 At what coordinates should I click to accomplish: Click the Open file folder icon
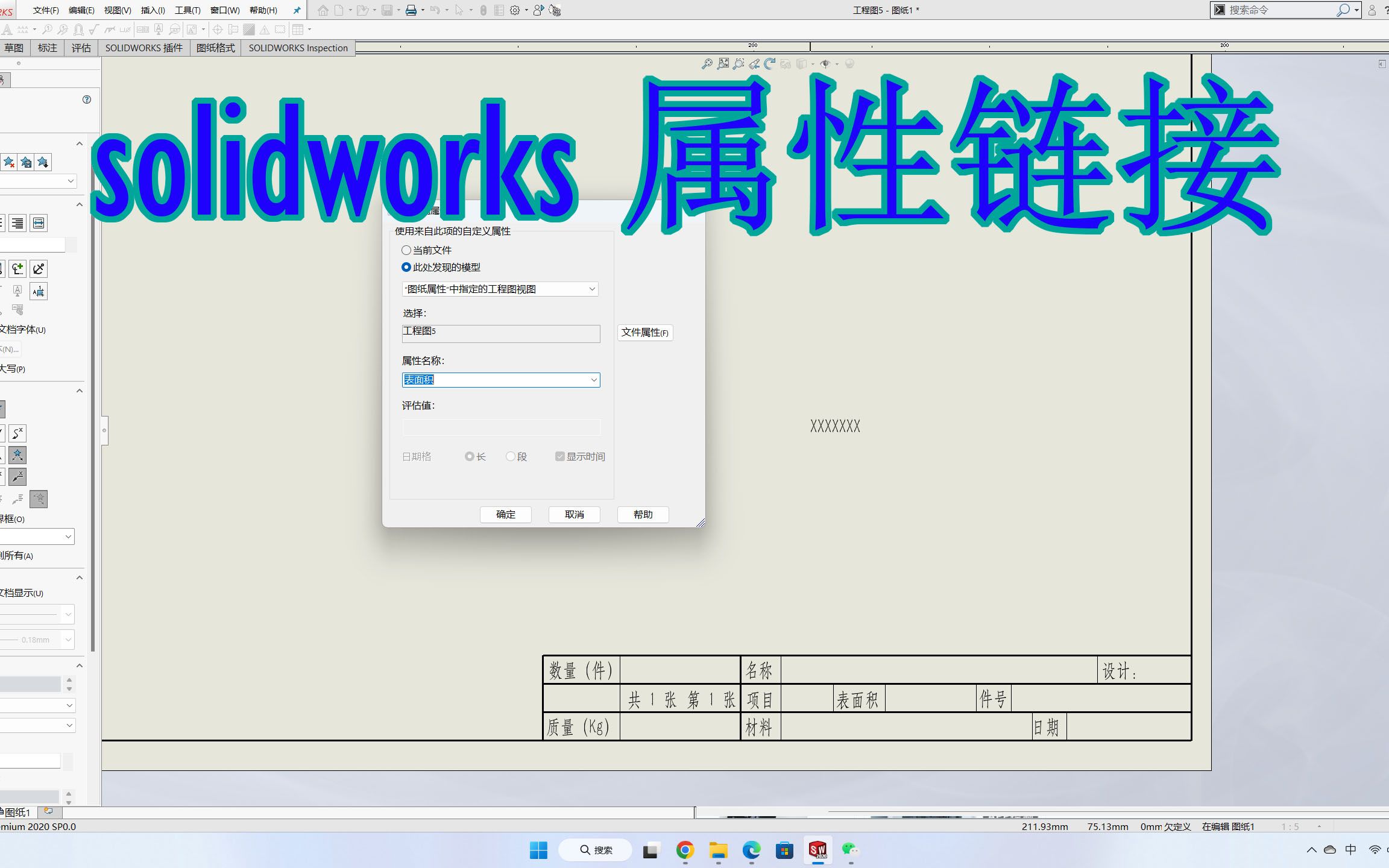tap(362, 10)
